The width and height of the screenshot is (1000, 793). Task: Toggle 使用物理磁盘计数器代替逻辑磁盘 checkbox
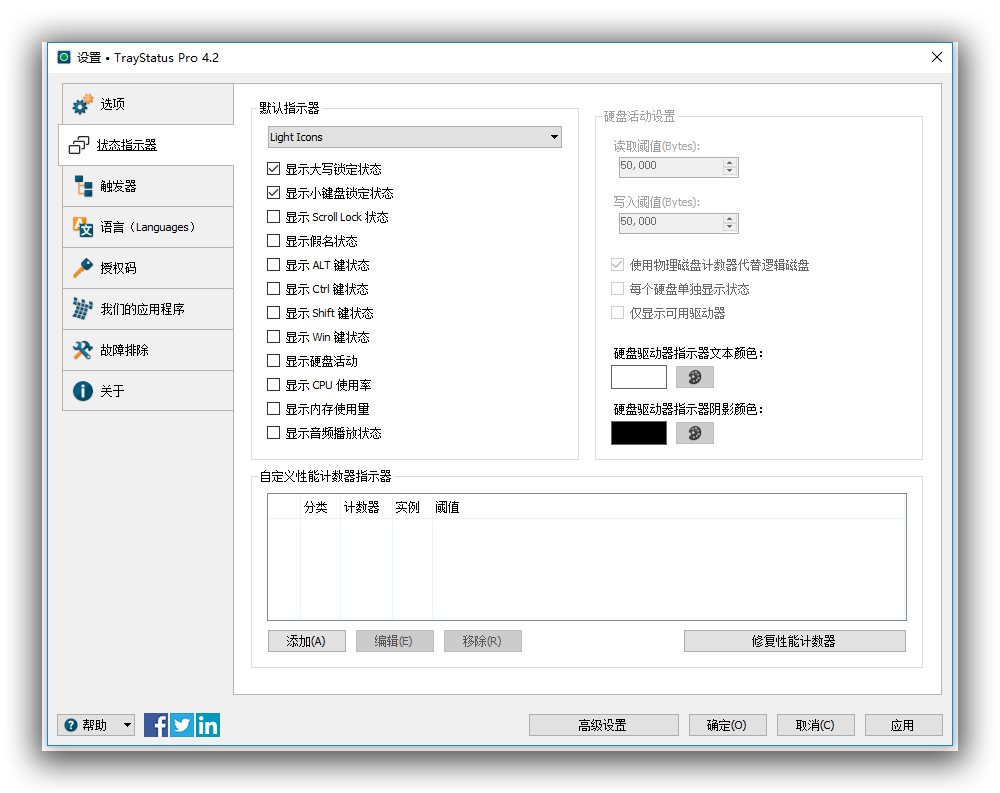[617, 265]
